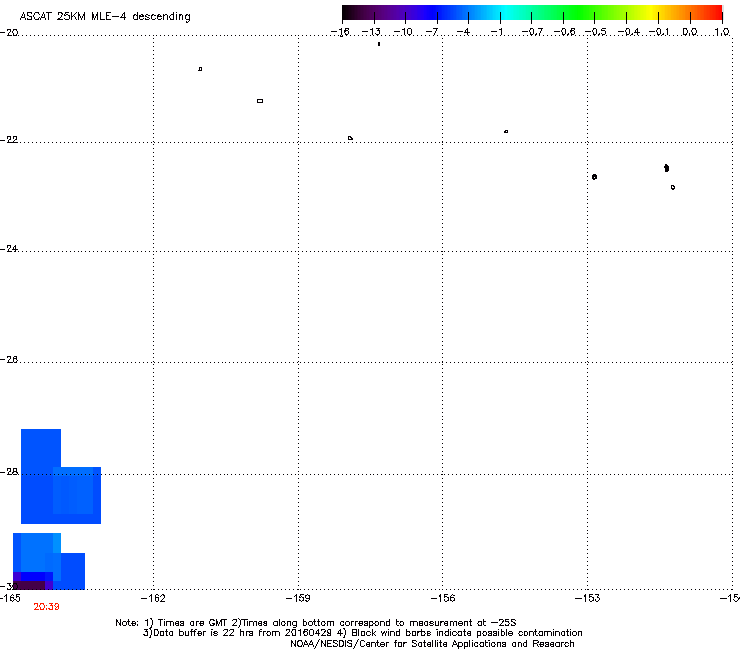Click the color bar label -0.4
This screenshot has height=650, width=740.
click(628, 32)
